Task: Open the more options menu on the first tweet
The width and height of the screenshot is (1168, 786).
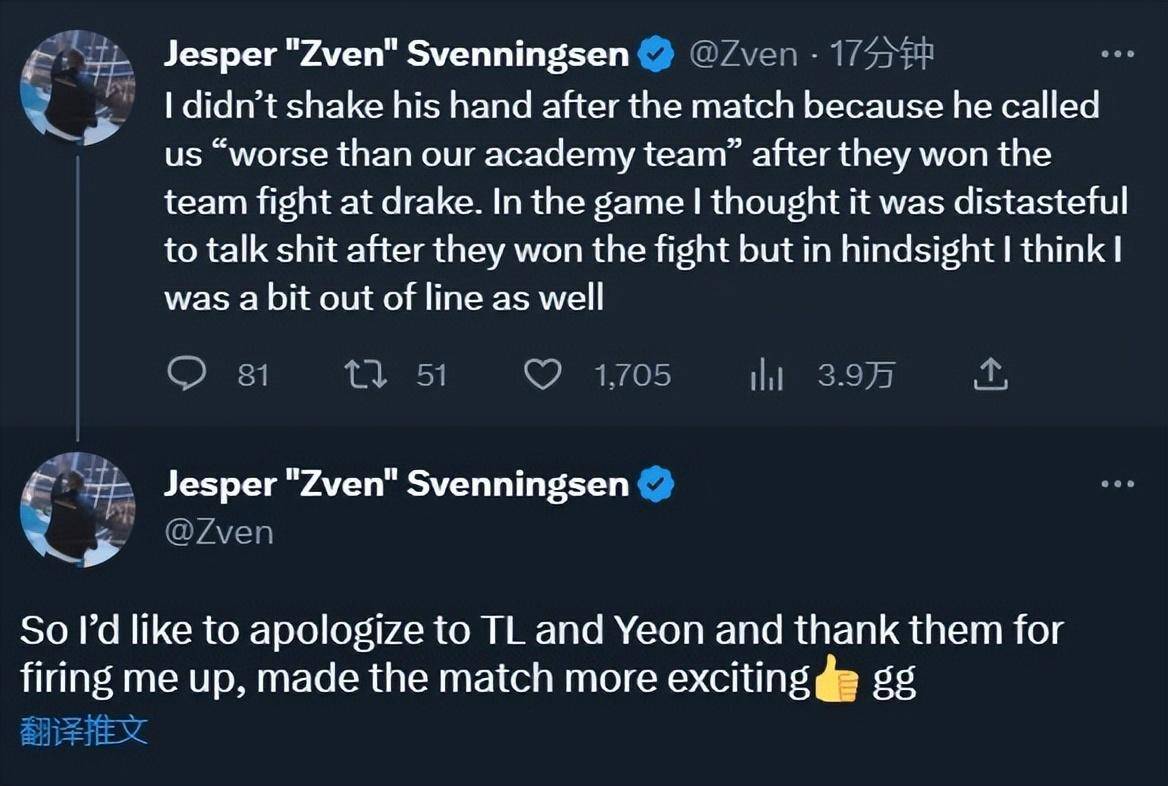Action: tap(1117, 54)
